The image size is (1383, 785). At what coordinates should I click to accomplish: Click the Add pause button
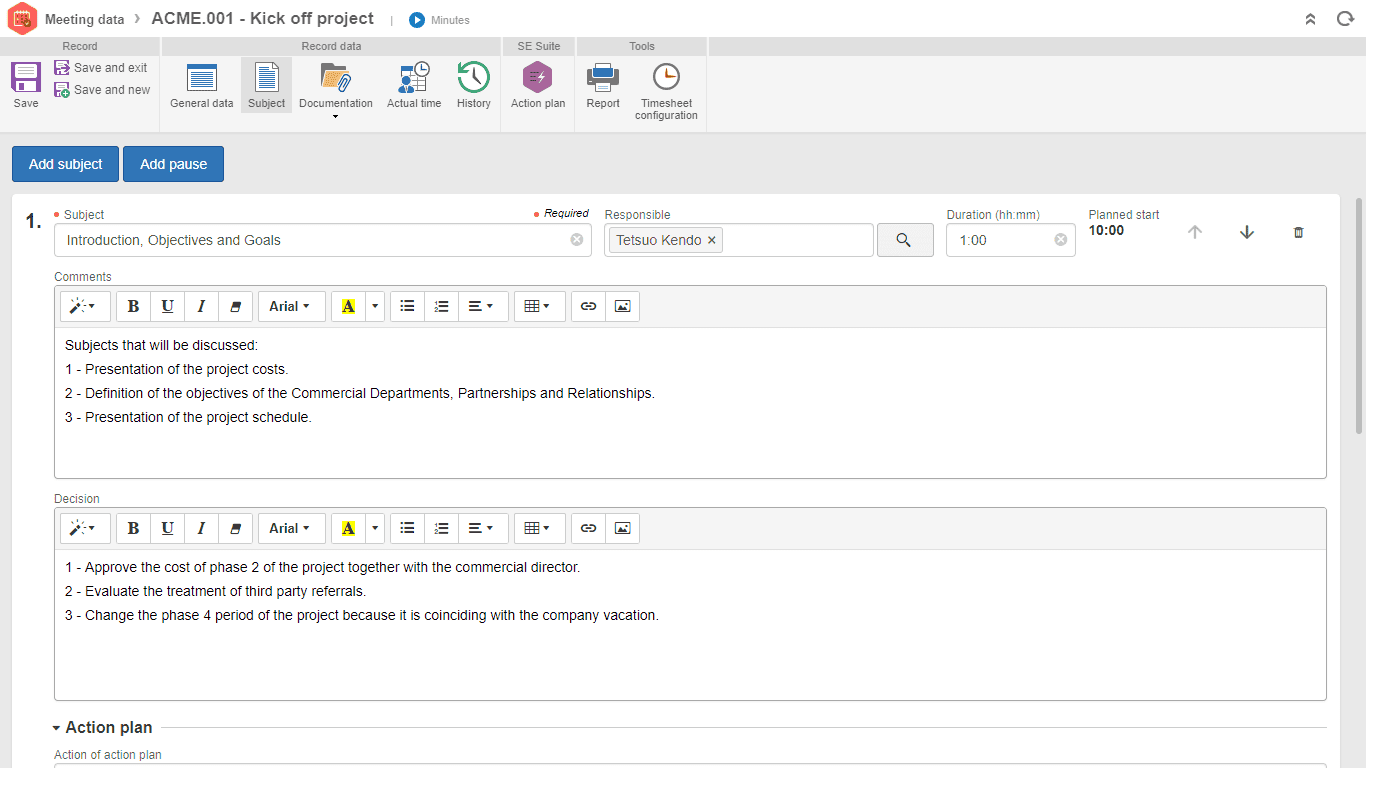[173, 164]
